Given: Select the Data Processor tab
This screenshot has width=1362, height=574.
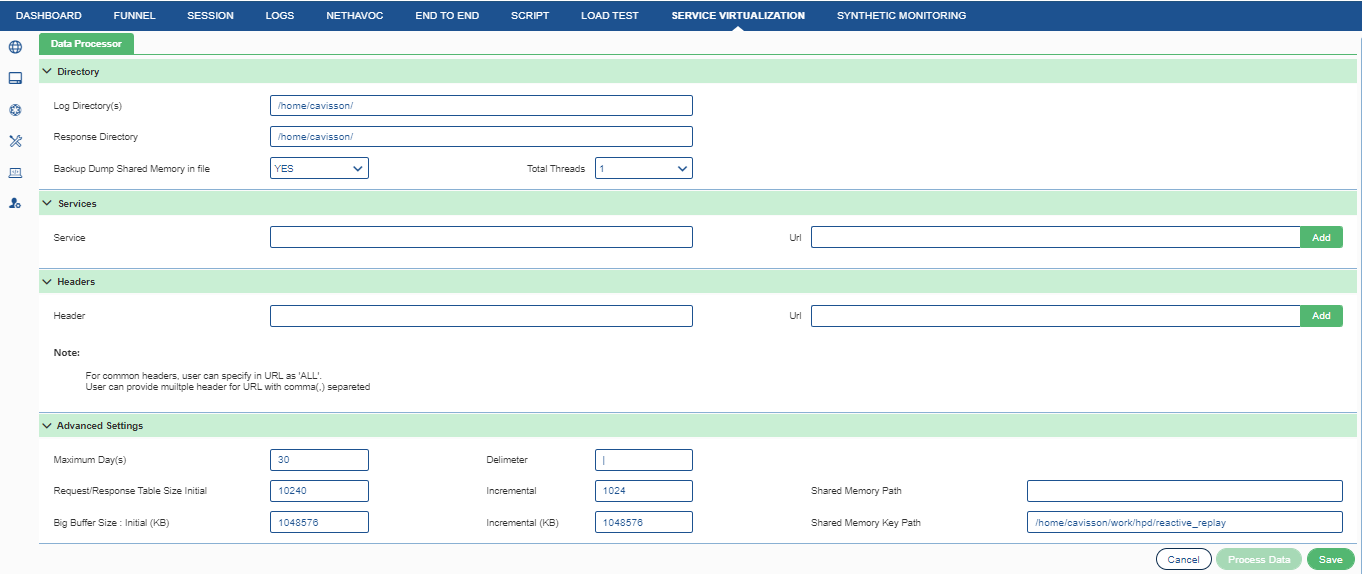Looking at the screenshot, I should [86, 44].
